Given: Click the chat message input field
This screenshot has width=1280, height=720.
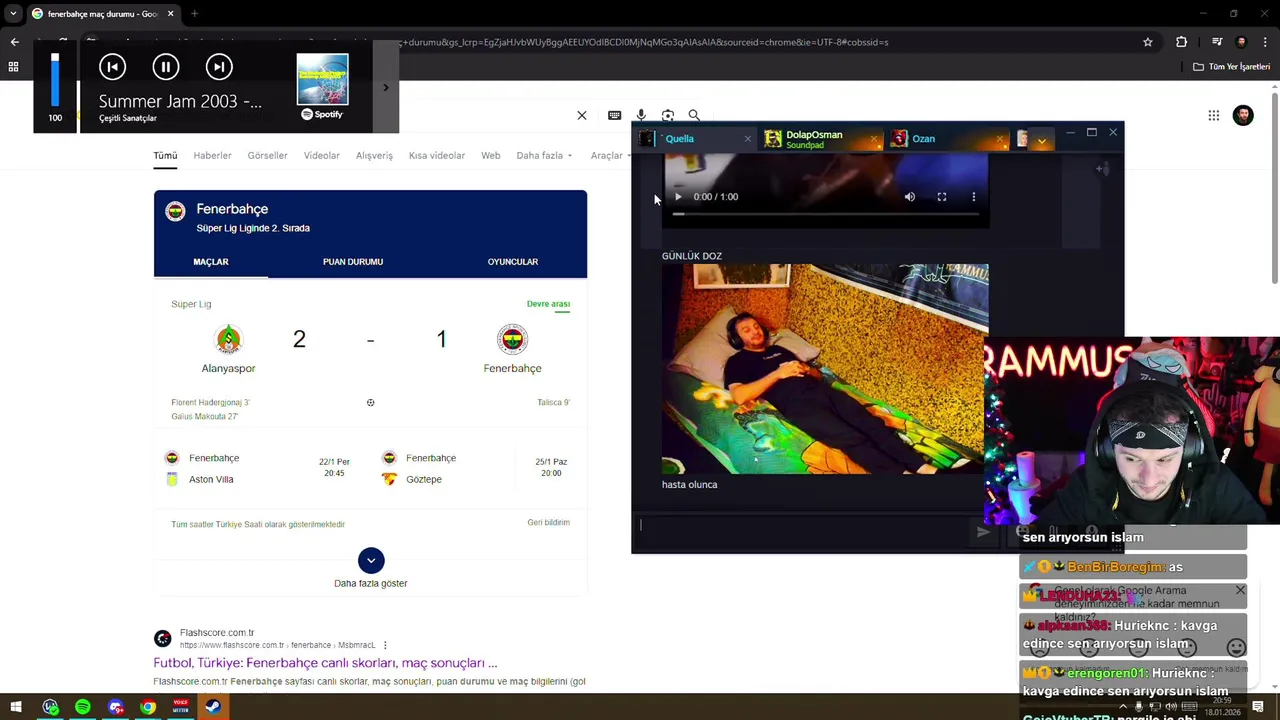Looking at the screenshot, I should tap(805, 531).
